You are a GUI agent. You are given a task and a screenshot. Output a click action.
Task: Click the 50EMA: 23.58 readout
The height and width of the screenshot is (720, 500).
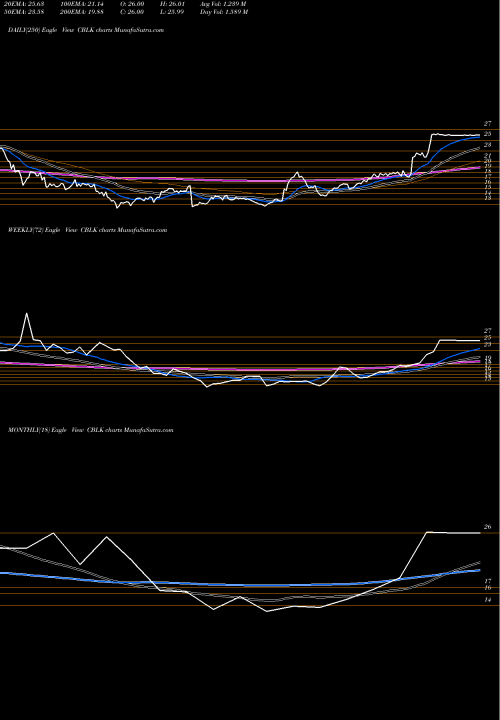coord(23,12)
